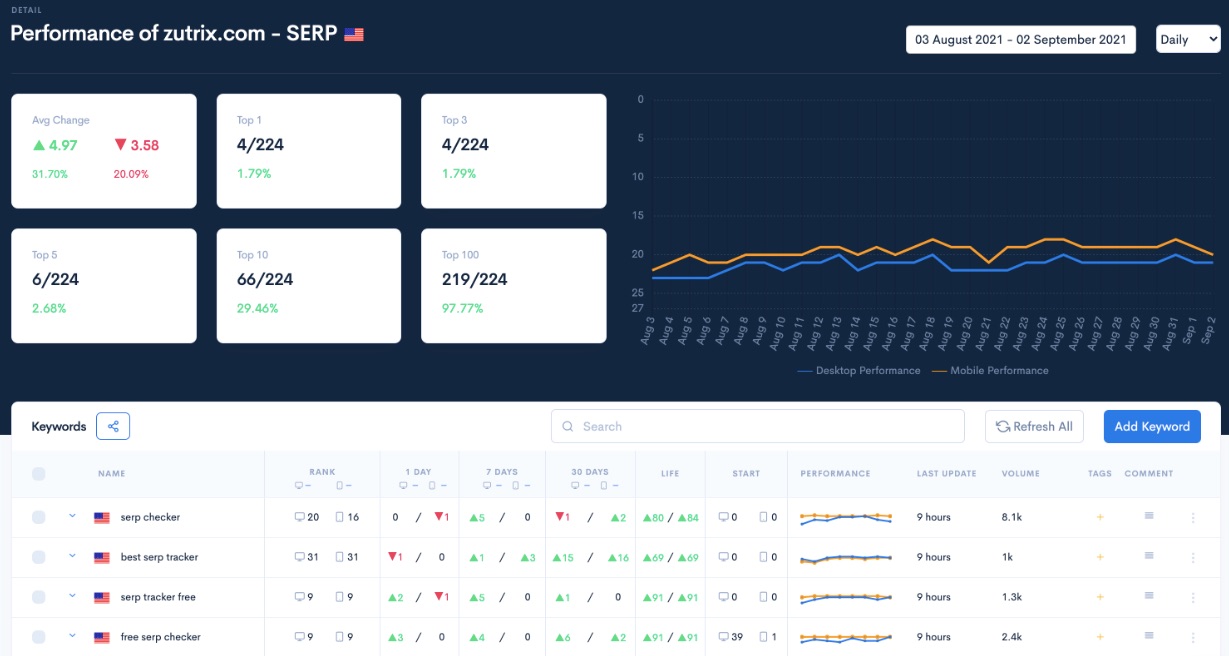Open more options for serp checker row
This screenshot has height=656, width=1229.
coord(1192,518)
